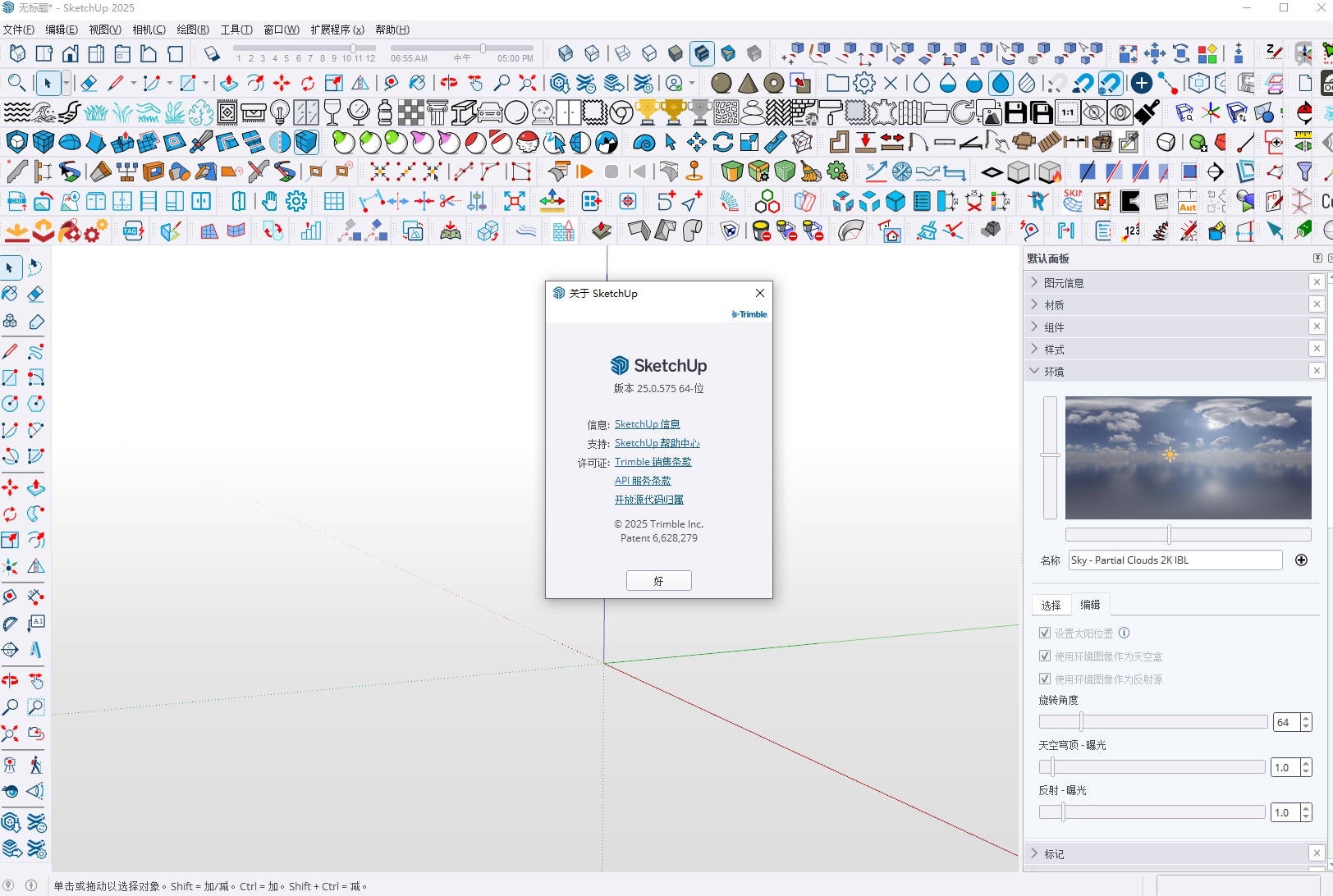The image size is (1333, 896).
Task: Click the add environment plus button
Action: point(1301,560)
